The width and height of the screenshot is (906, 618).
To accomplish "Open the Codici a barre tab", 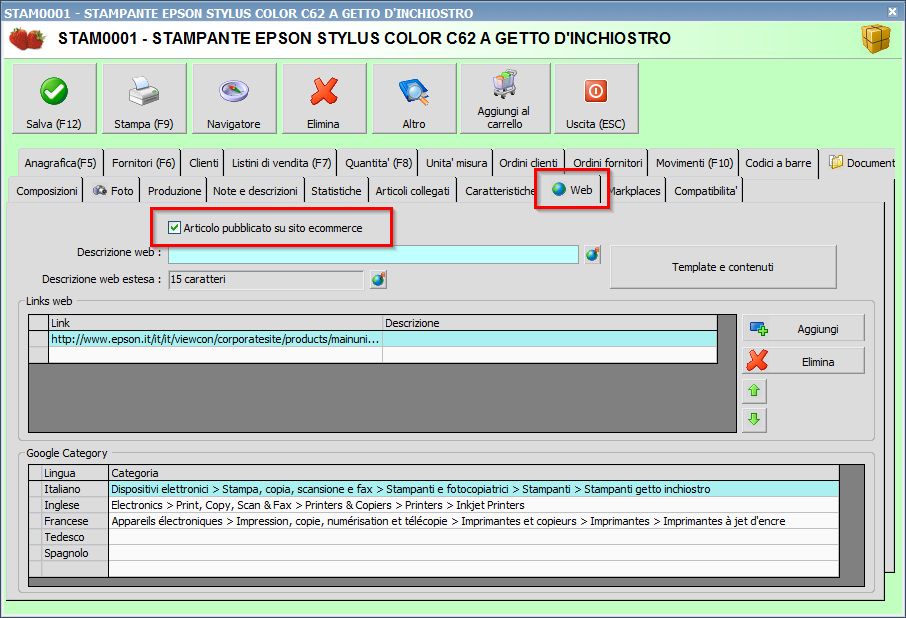I will click(x=778, y=163).
